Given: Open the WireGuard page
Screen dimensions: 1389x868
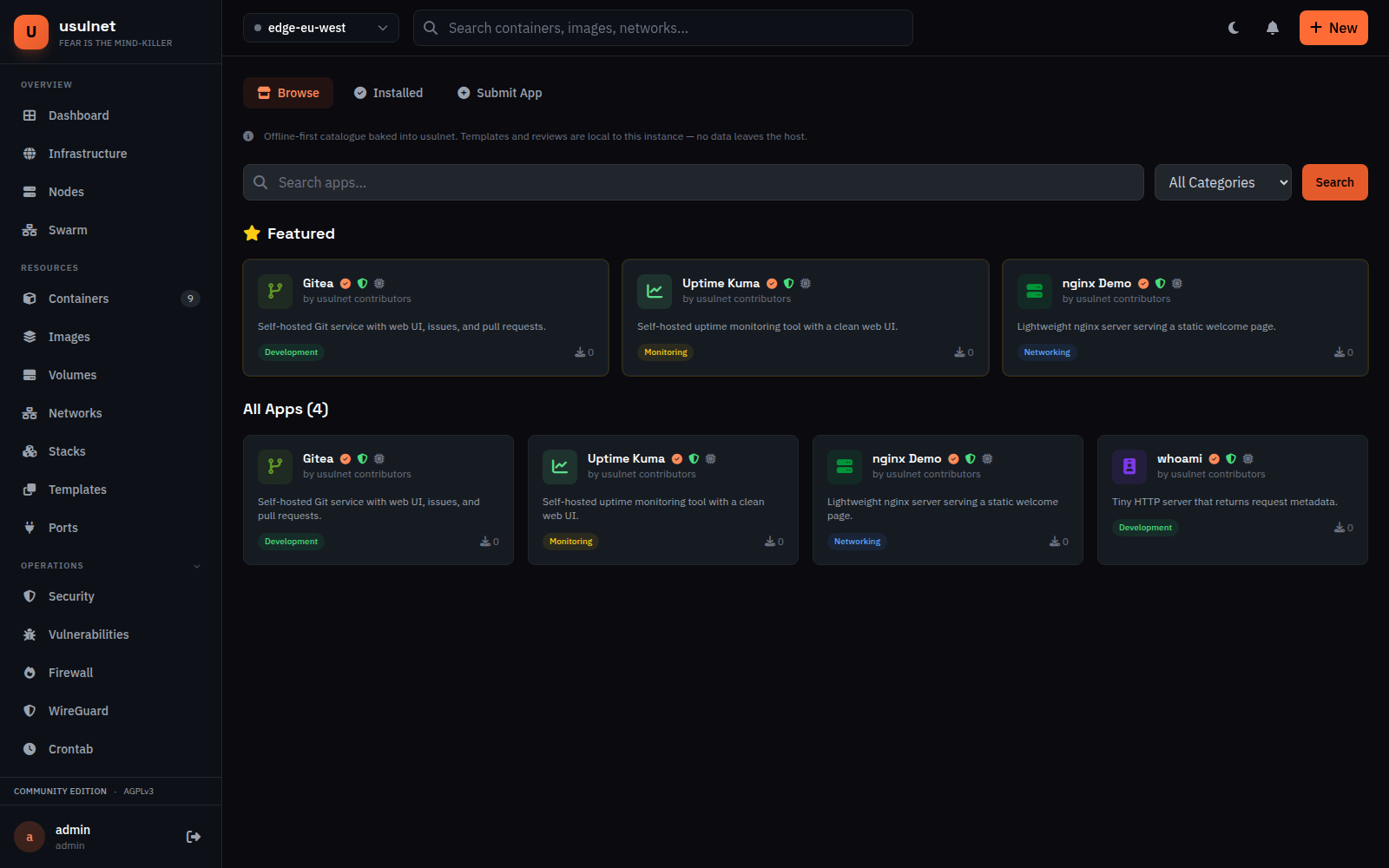Looking at the screenshot, I should point(110,711).
